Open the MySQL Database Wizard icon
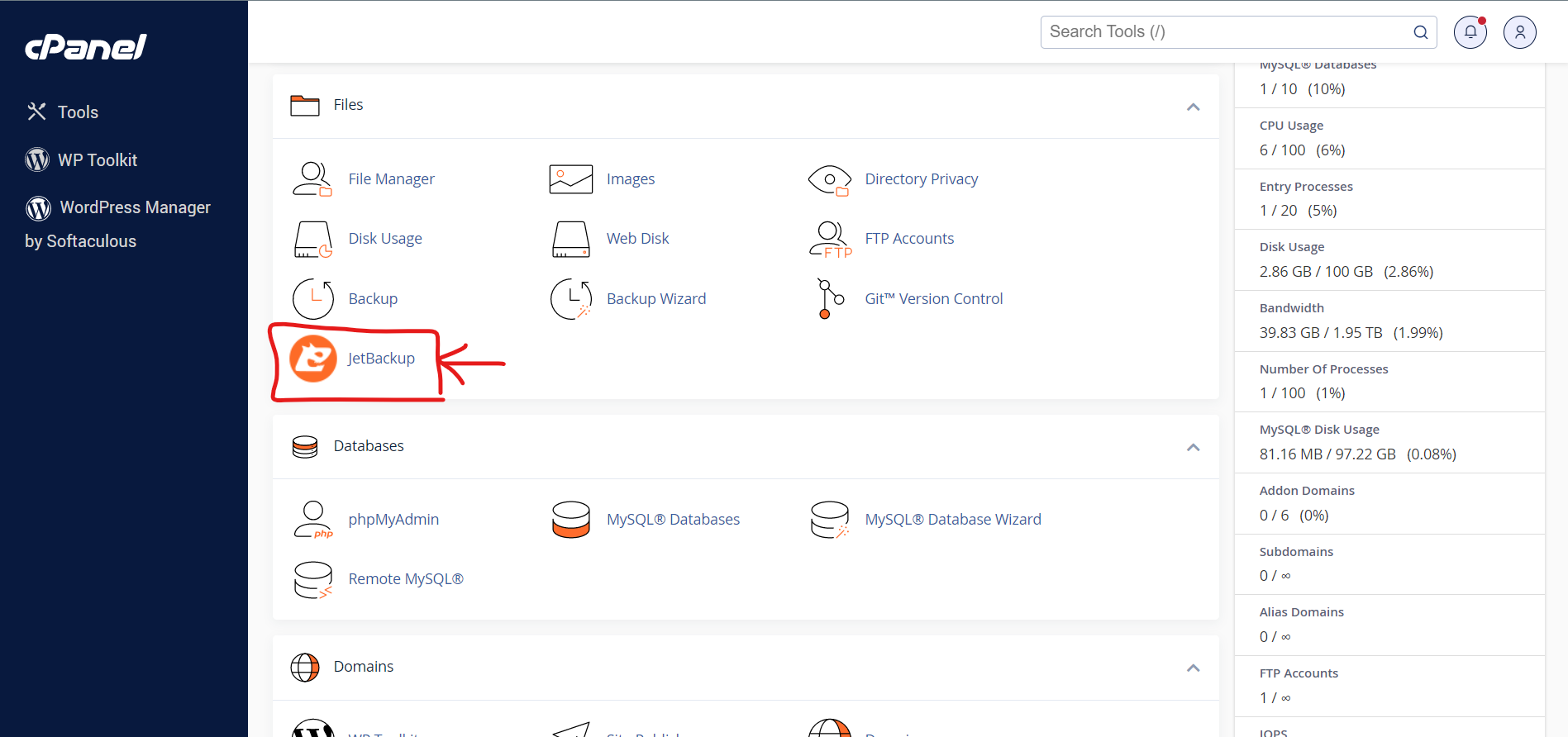Viewport: 1568px width, 737px height. [x=830, y=520]
